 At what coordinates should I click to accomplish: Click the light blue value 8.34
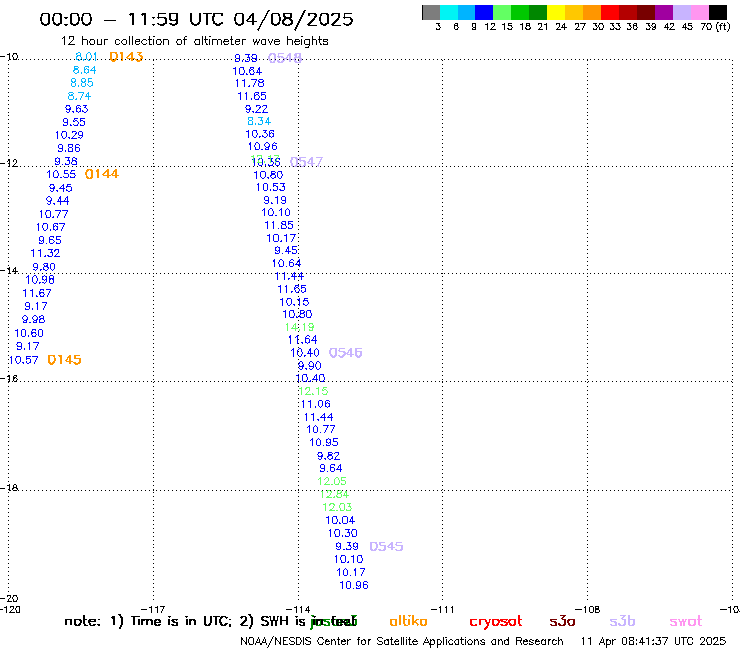(x=259, y=121)
